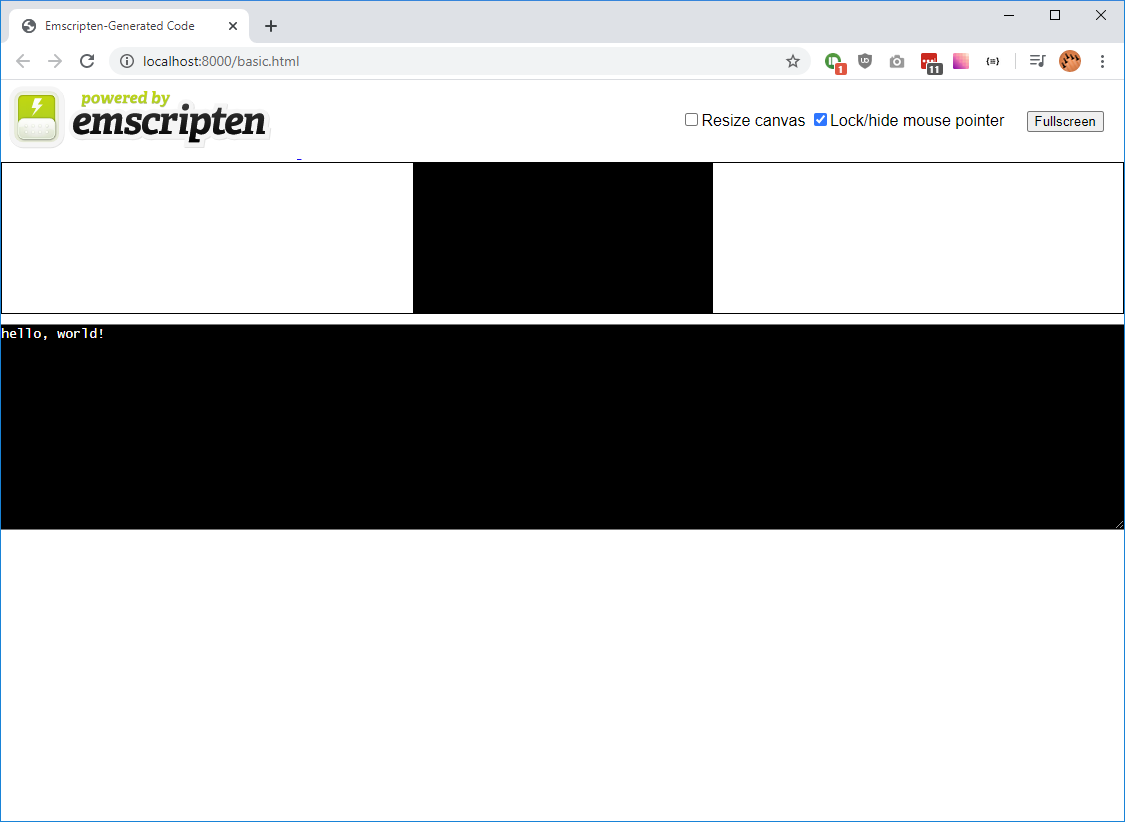Bookmark this page with the star icon
The width and height of the screenshot is (1125, 822).
pyautogui.click(x=792, y=61)
